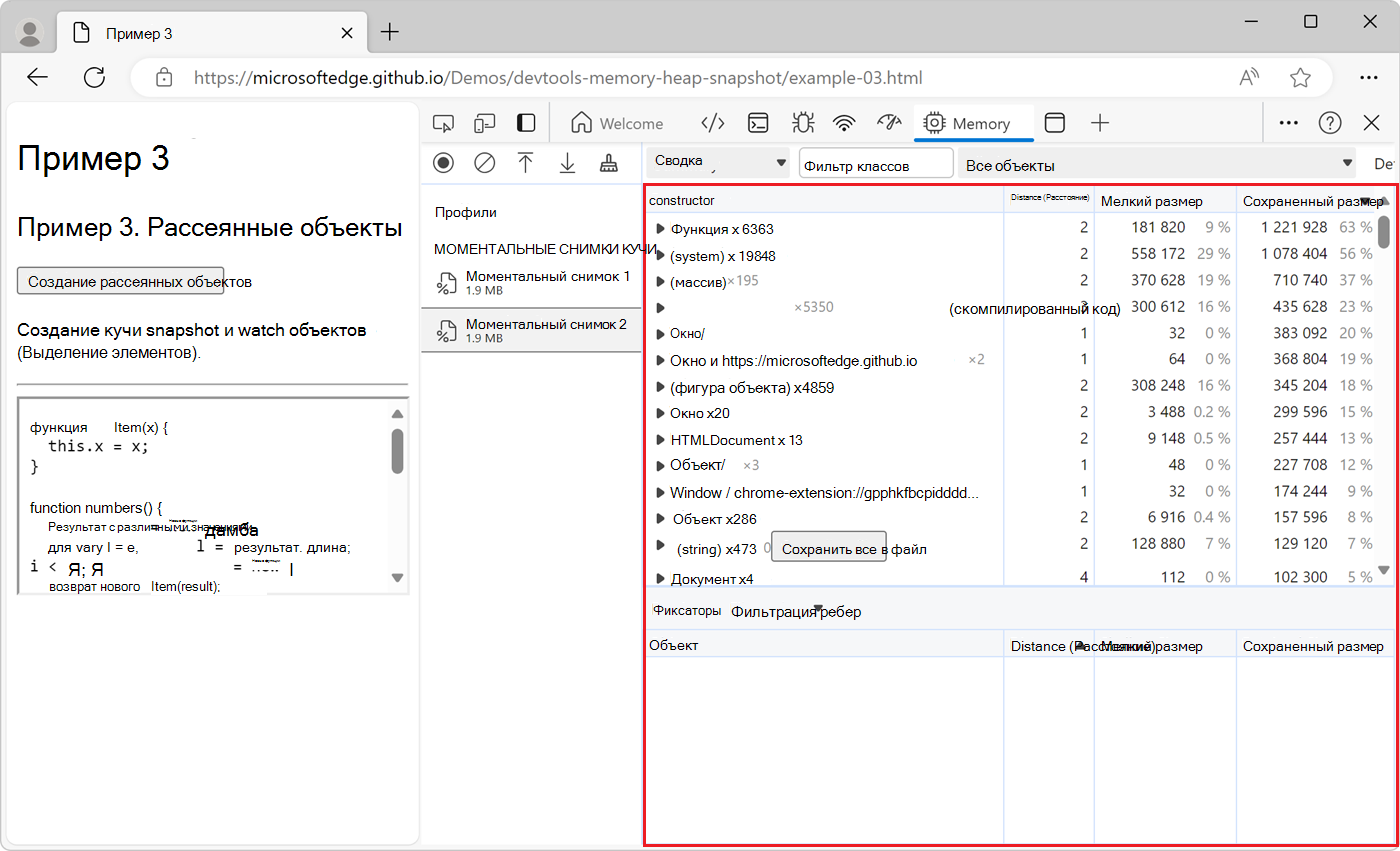Expand the (system) x 19848 row

click(x=660, y=255)
